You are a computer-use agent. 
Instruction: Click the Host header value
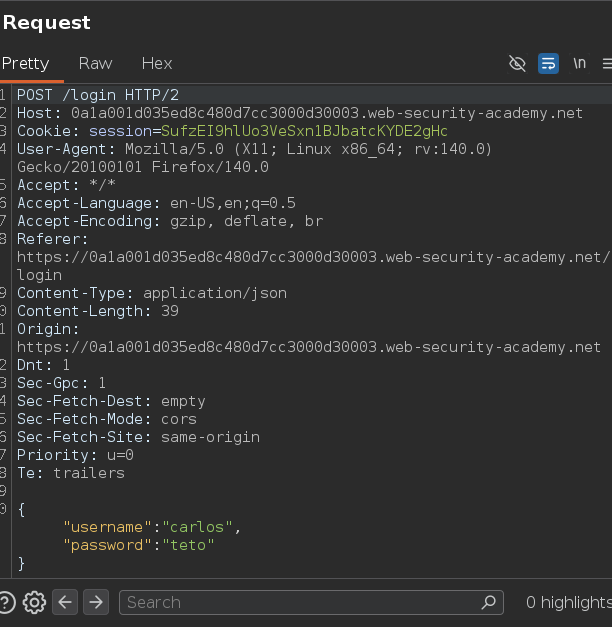pos(327,113)
